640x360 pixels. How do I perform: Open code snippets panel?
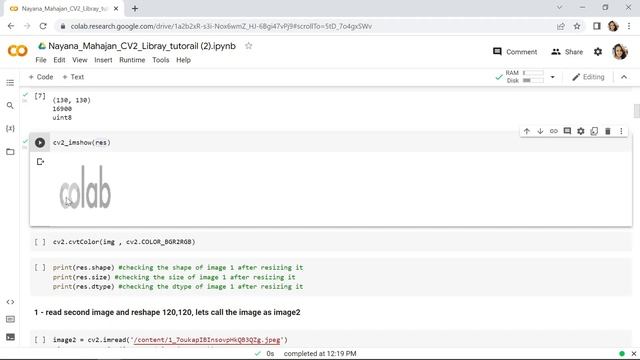10,302
